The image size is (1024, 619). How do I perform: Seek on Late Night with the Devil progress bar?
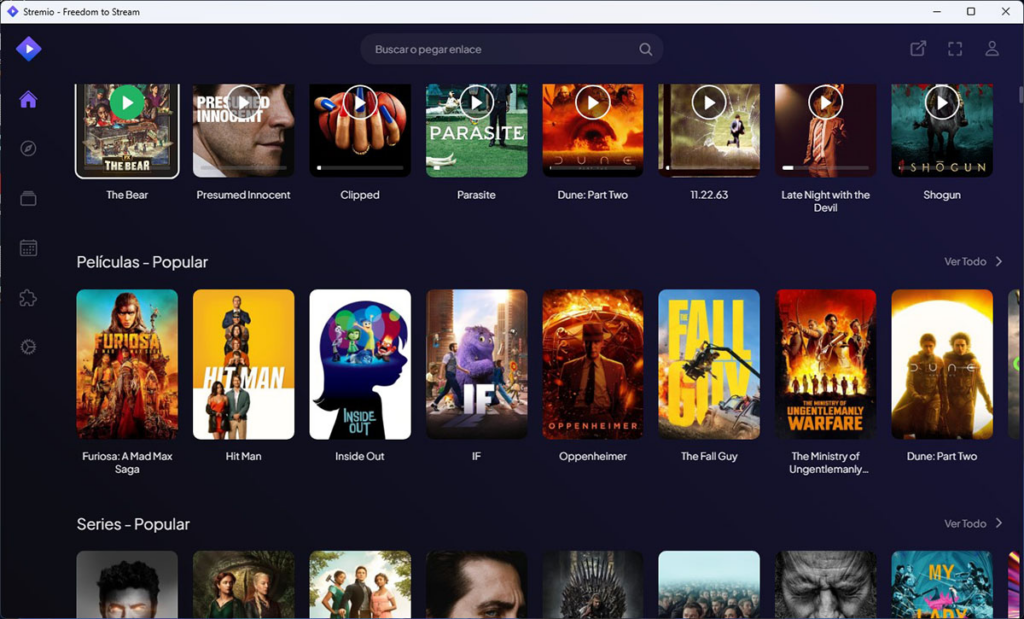click(825, 168)
